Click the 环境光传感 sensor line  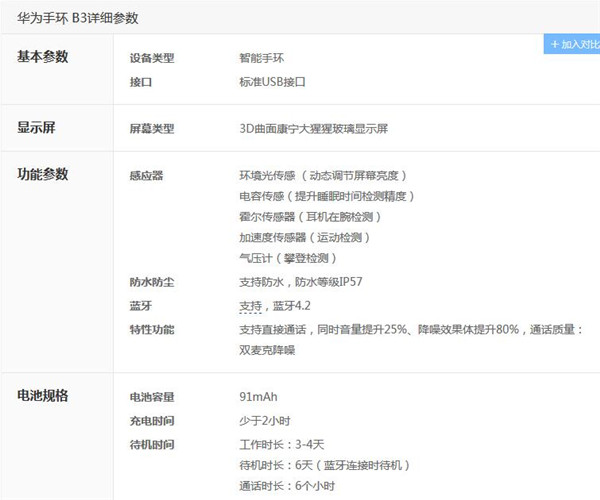(323, 176)
